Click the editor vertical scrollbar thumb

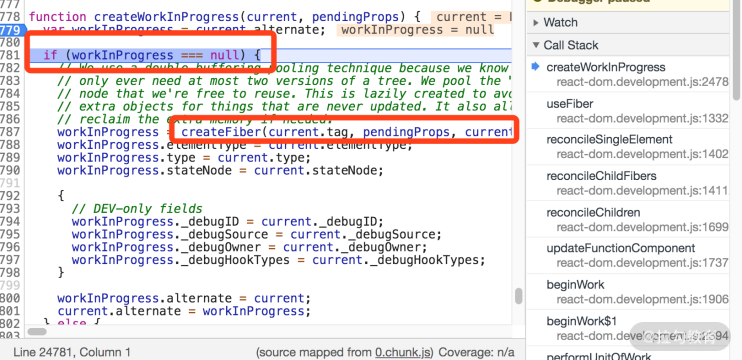coord(519,296)
